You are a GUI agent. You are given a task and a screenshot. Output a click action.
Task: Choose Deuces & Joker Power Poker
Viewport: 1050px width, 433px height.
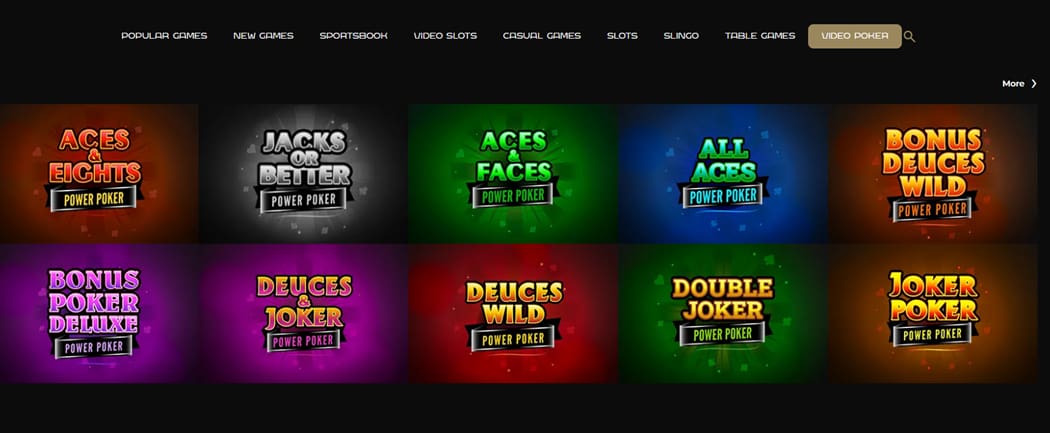tap(304, 313)
